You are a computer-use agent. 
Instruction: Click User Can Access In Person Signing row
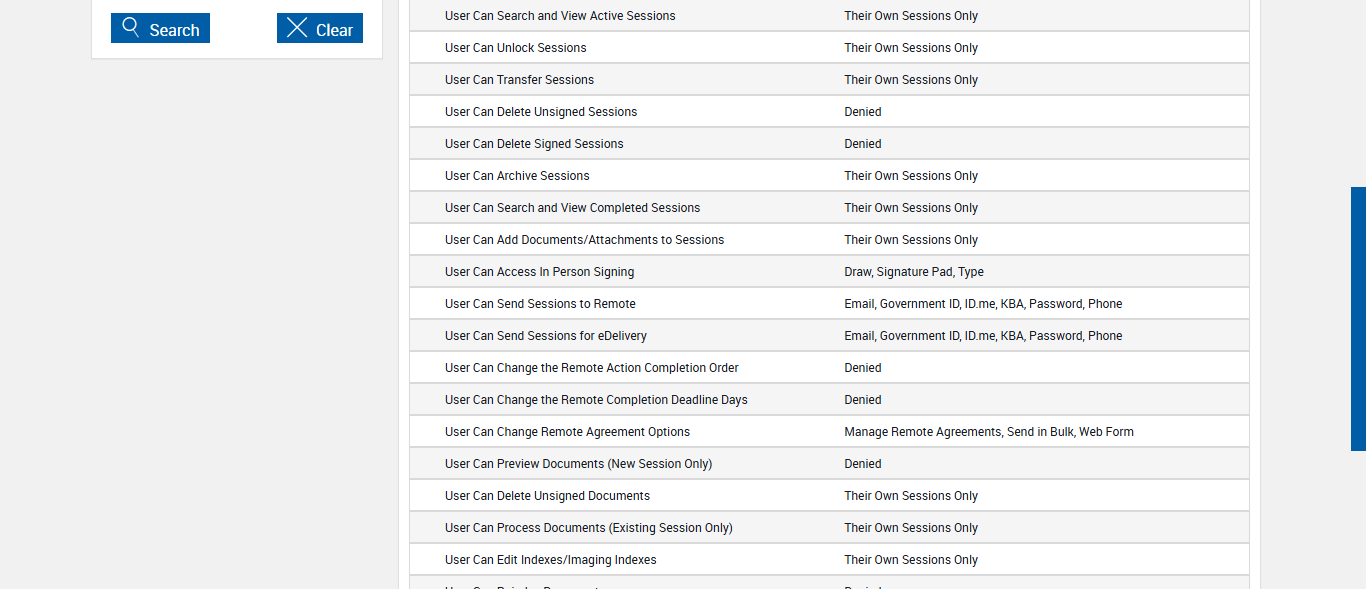click(x=539, y=272)
